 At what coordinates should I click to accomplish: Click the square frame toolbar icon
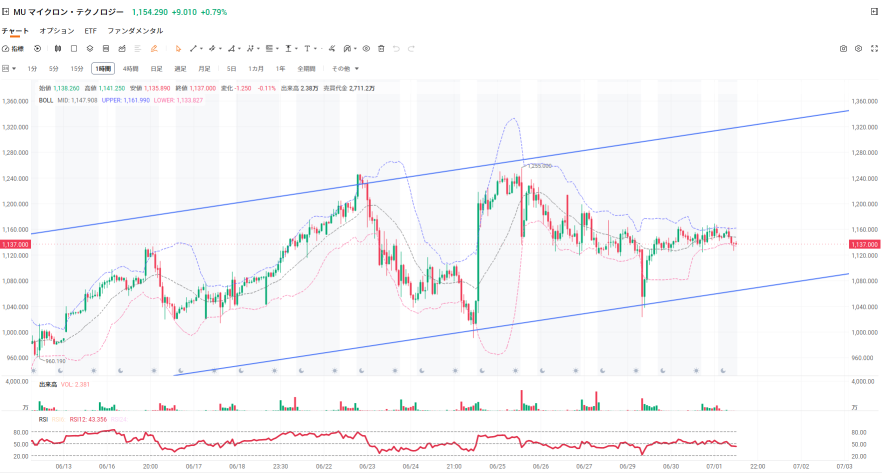click(x=74, y=49)
